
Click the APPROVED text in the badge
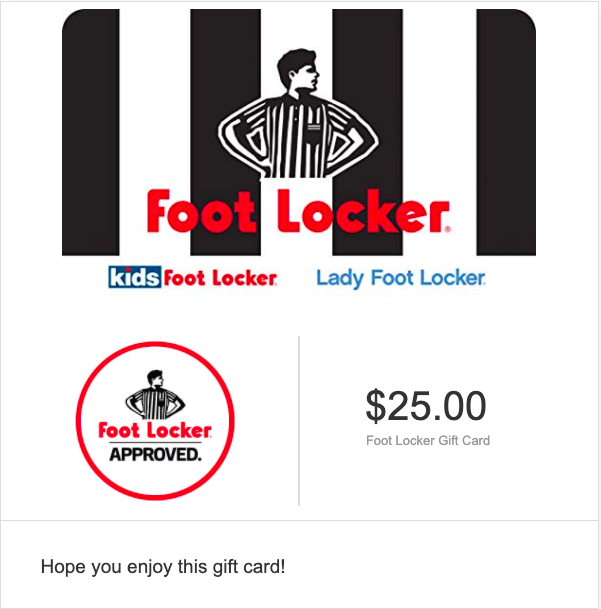tap(155, 454)
